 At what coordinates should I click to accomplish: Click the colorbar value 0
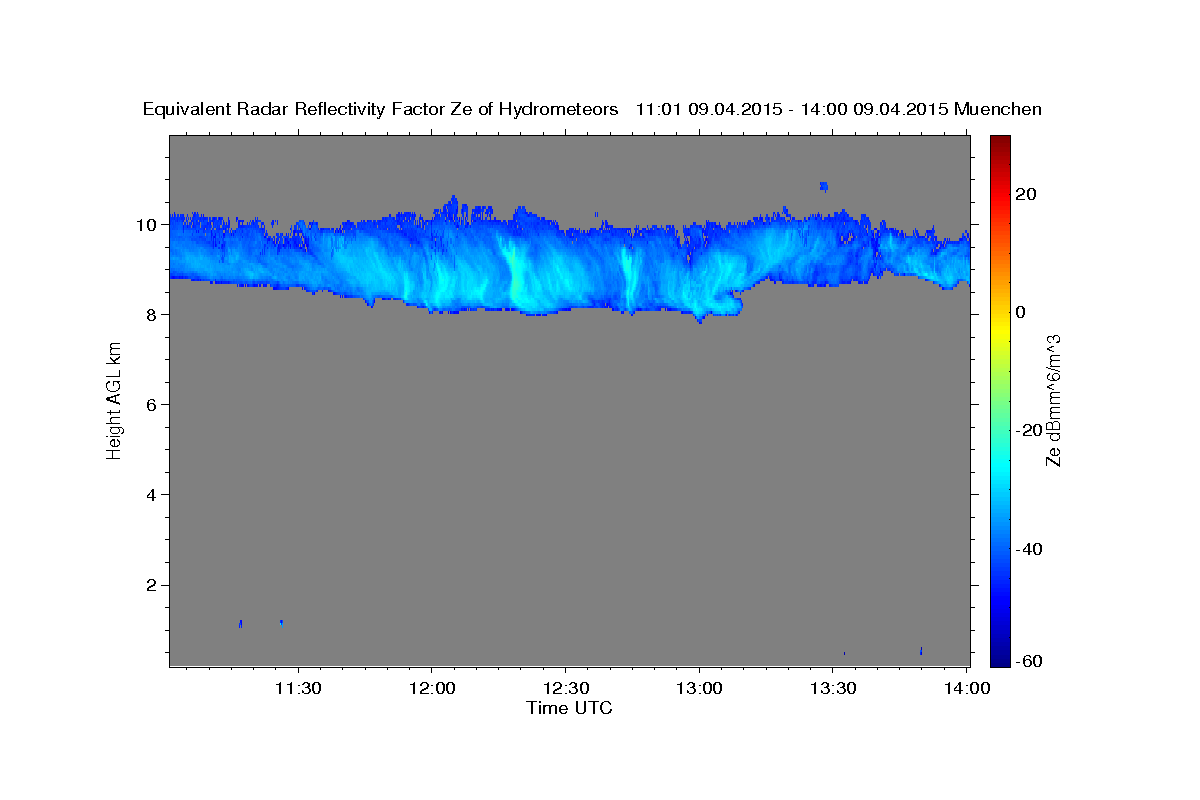(x=1020, y=312)
